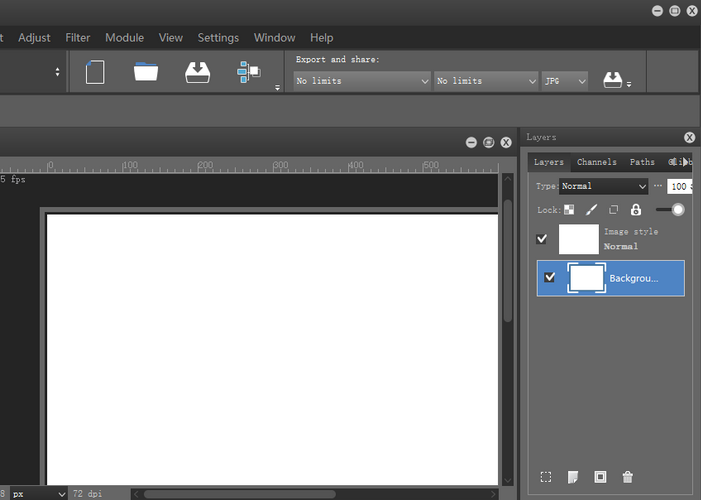Viewport: 701px width, 500px height.
Task: Switch to the Channels tab
Action: (x=596, y=162)
